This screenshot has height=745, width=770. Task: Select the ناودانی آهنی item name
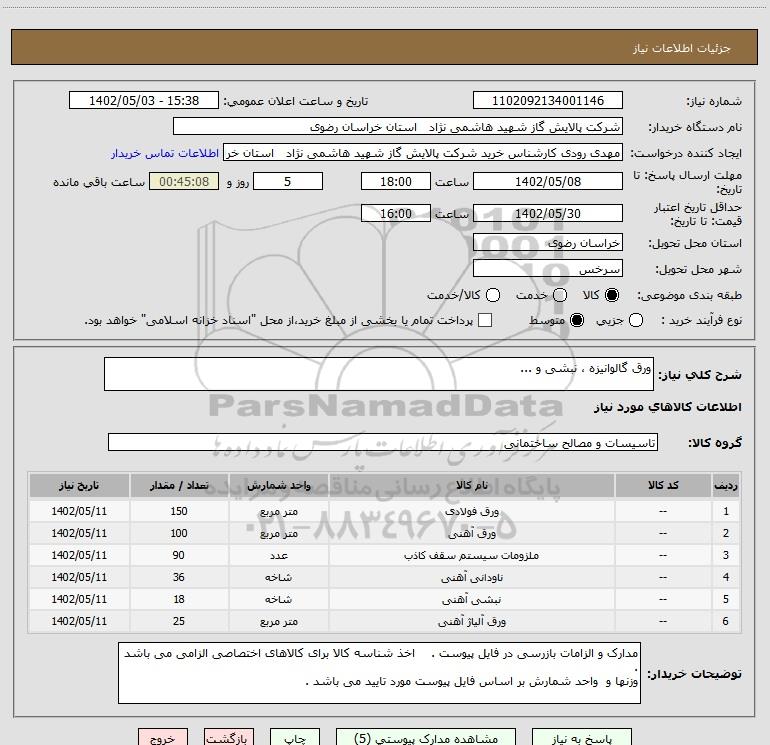[x=472, y=578]
